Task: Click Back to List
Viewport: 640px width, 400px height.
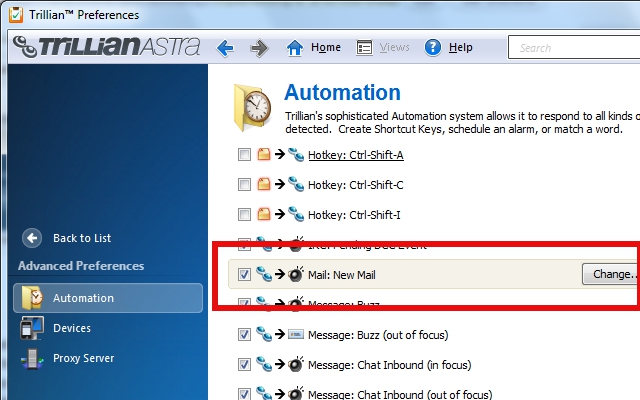Action: (x=82, y=238)
